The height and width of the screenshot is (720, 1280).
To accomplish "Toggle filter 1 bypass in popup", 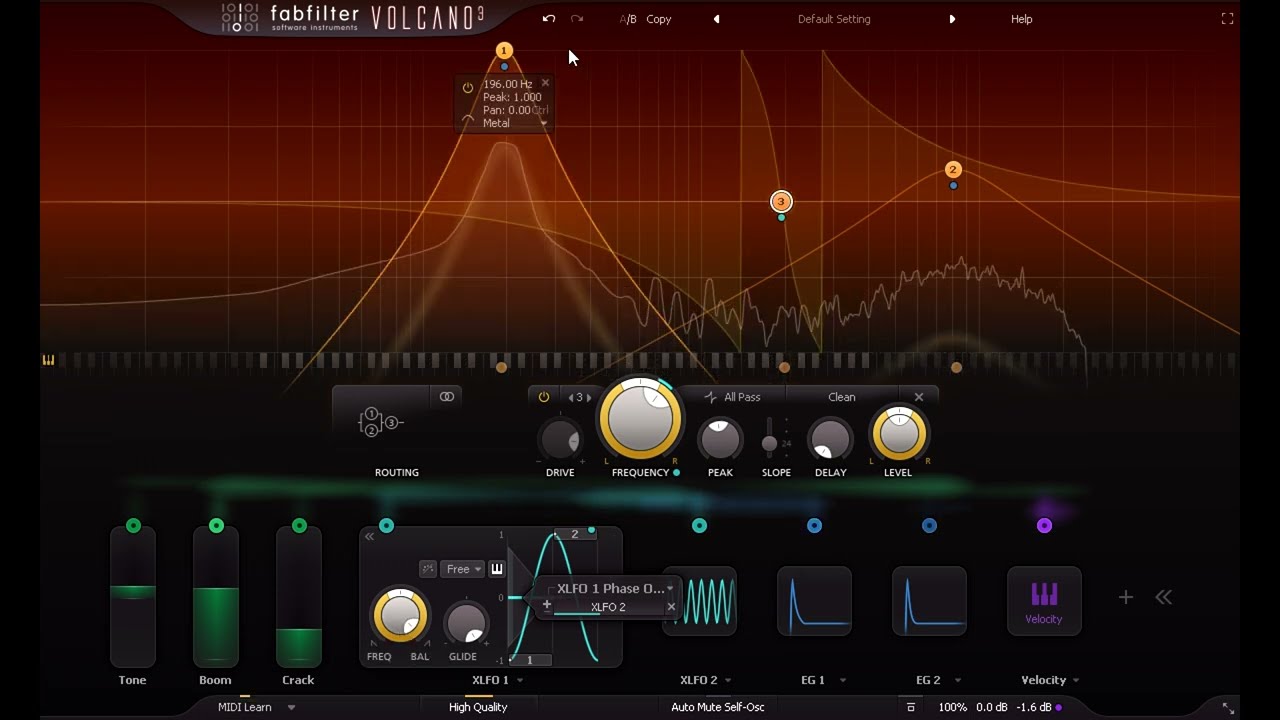I will (467, 88).
